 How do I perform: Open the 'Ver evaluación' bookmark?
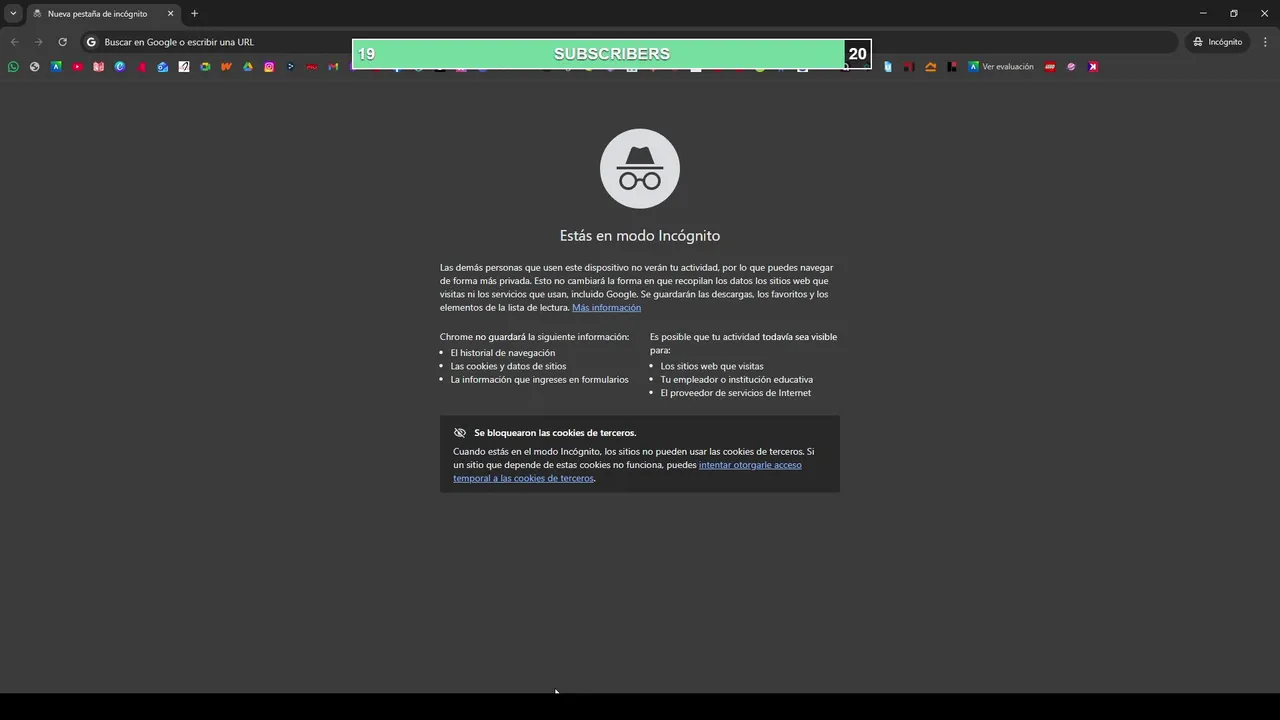point(1001,67)
